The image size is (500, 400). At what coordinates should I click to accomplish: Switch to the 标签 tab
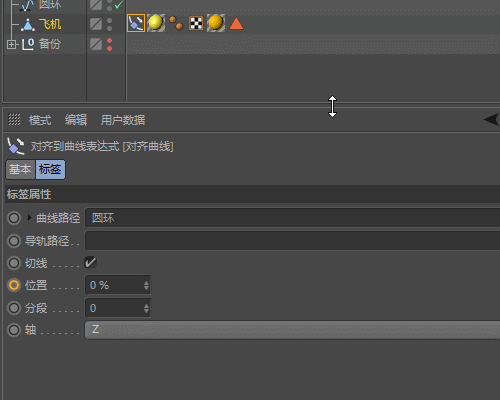pos(50,169)
